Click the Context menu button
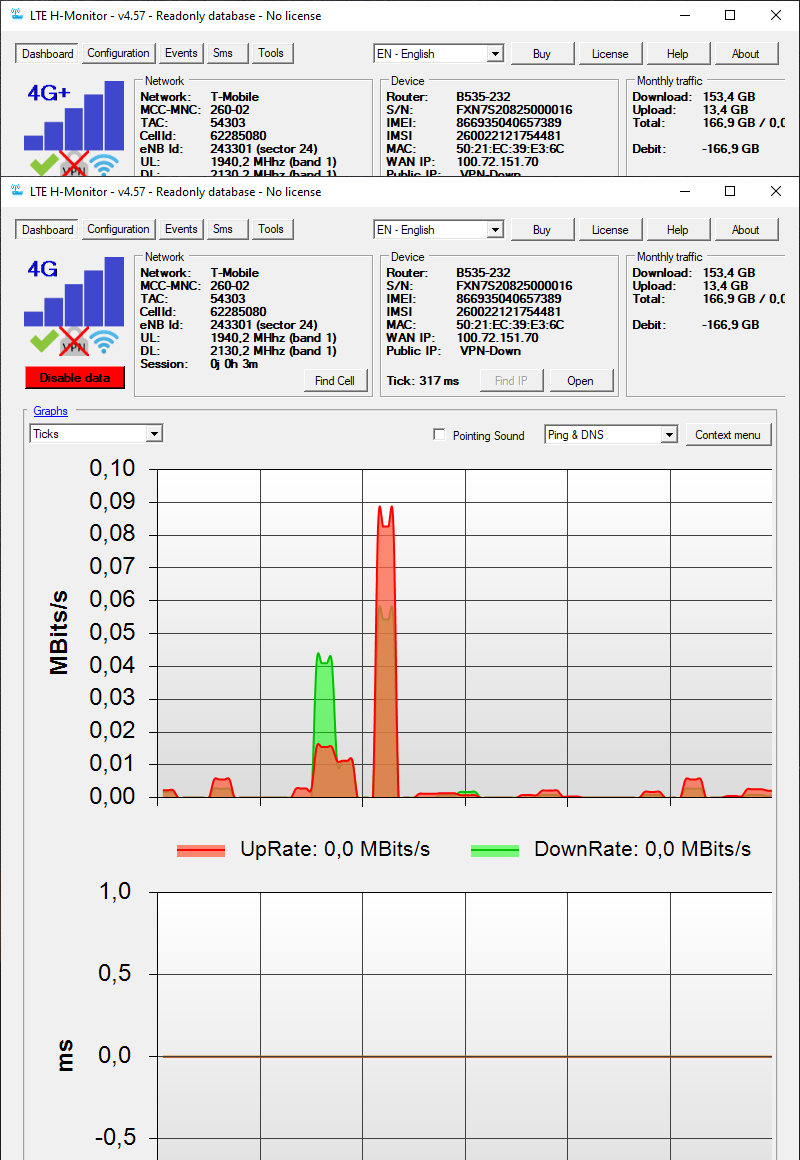The height and width of the screenshot is (1160, 800). pos(728,434)
